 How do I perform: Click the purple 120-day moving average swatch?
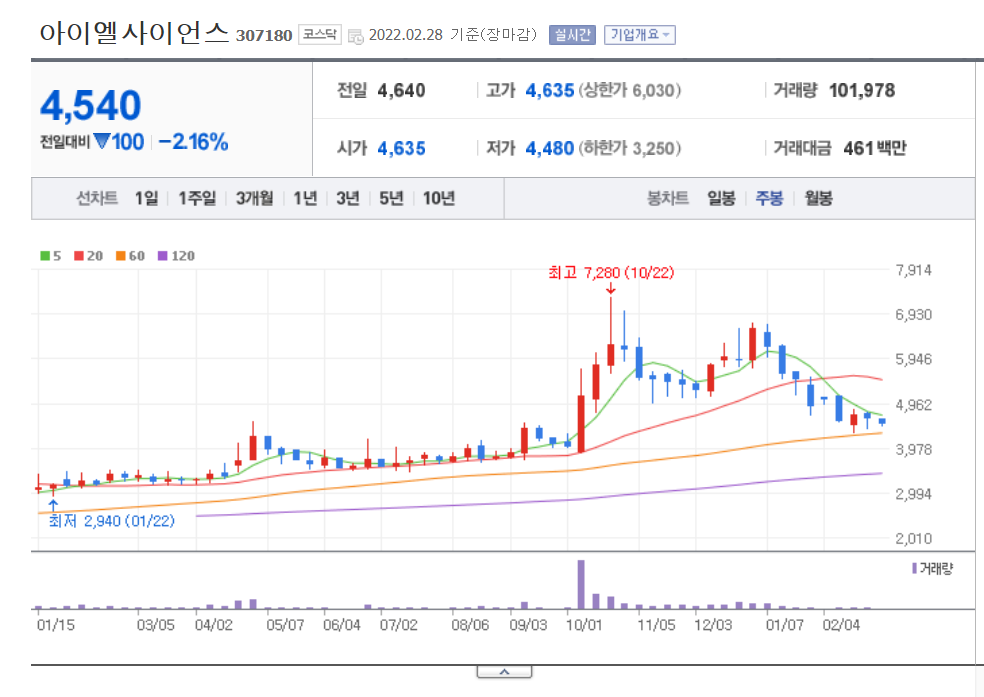[x=163, y=255]
